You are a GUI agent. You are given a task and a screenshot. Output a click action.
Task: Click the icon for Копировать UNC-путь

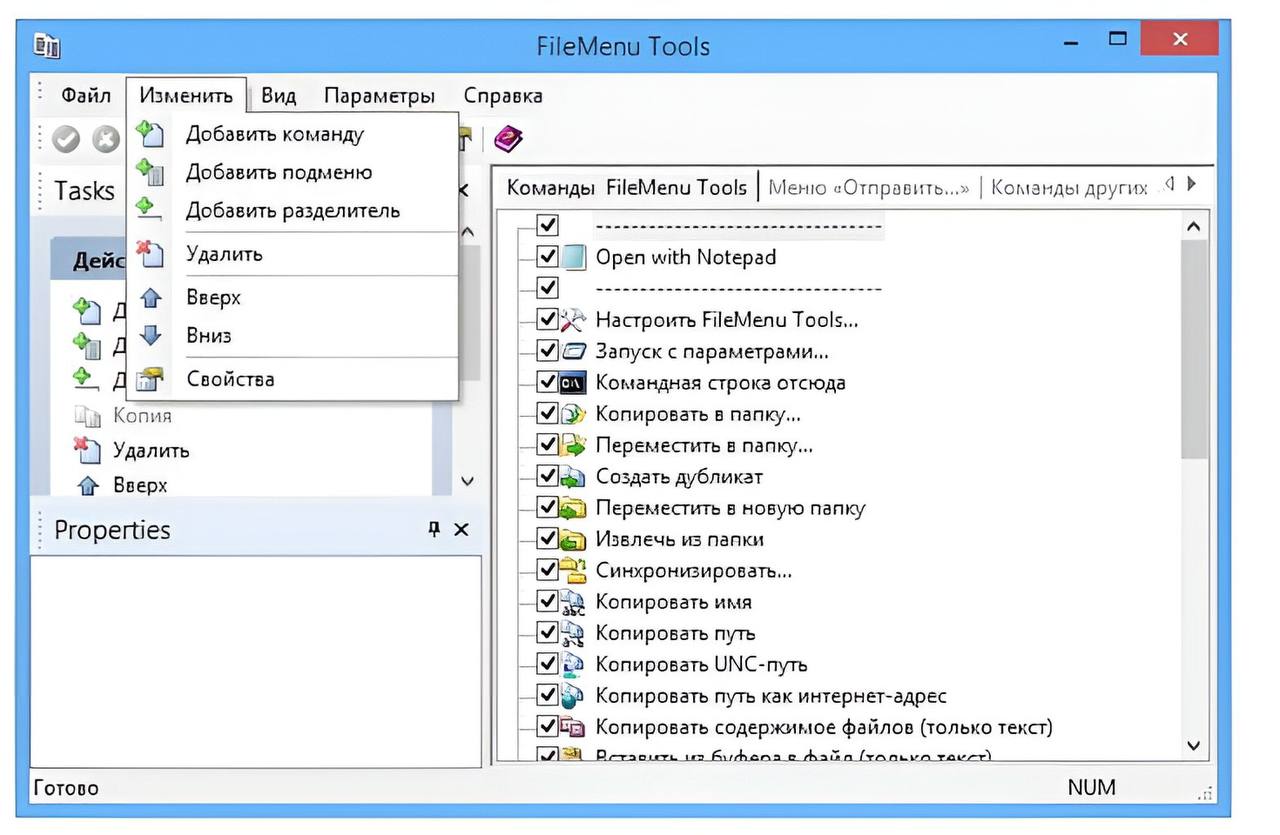click(x=573, y=664)
